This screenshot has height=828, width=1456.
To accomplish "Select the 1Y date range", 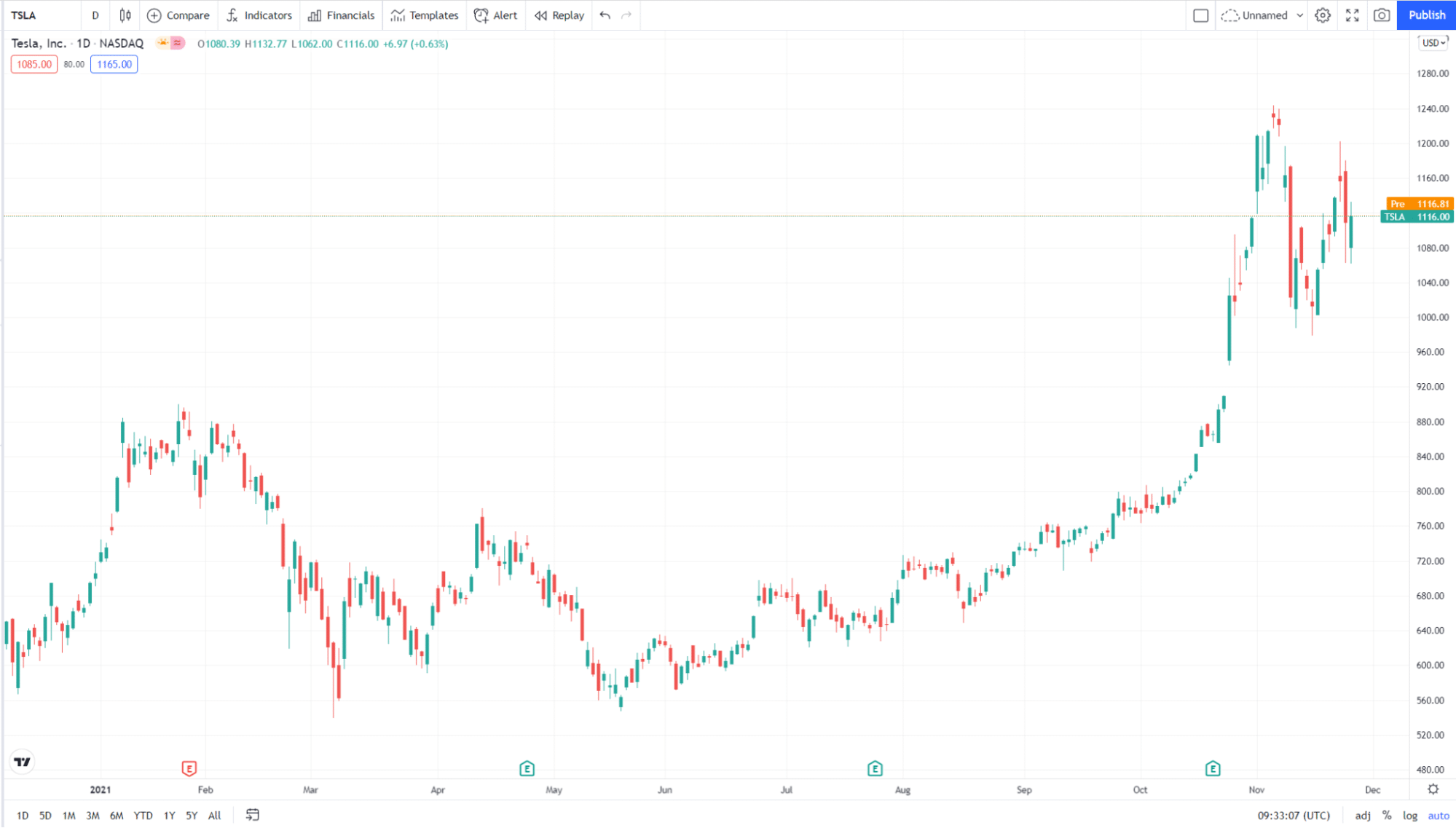I will pyautogui.click(x=169, y=816).
